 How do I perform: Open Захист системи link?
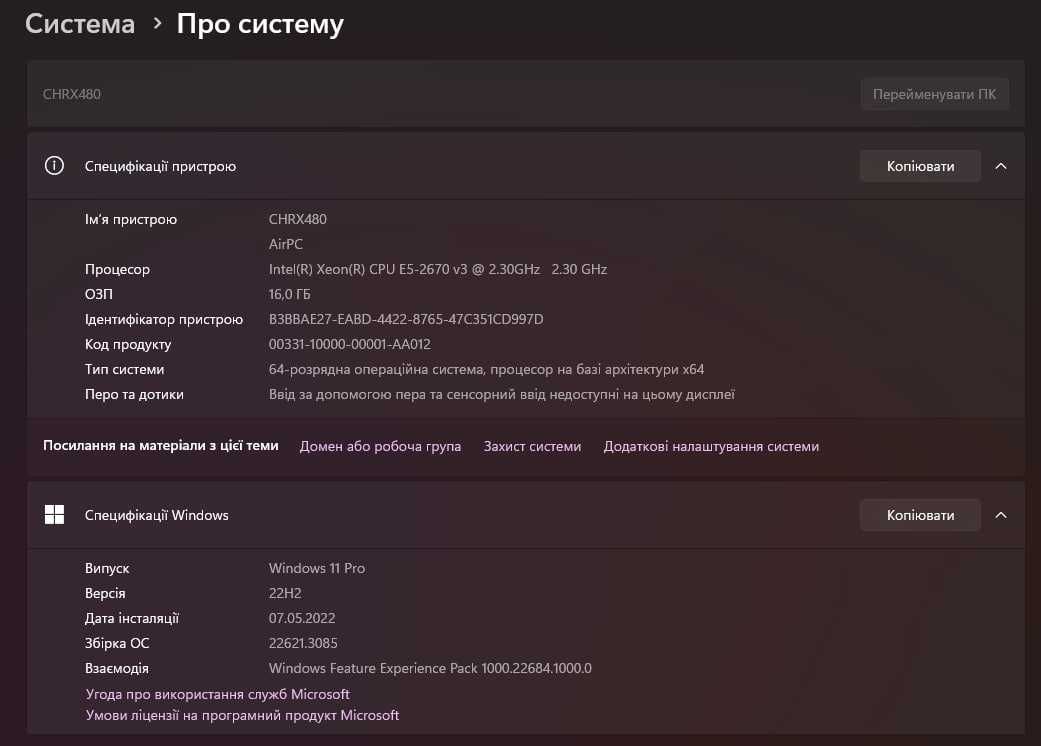point(532,446)
